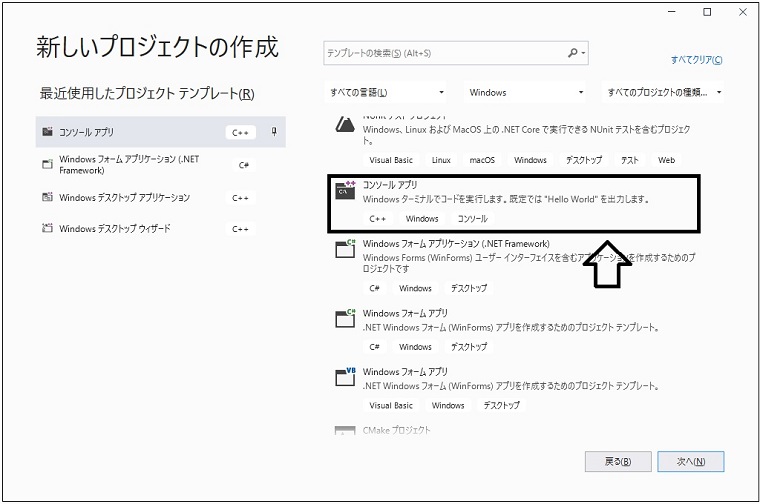Select the CMake プロジェクト template
The height and width of the screenshot is (504, 760).
pos(397,431)
